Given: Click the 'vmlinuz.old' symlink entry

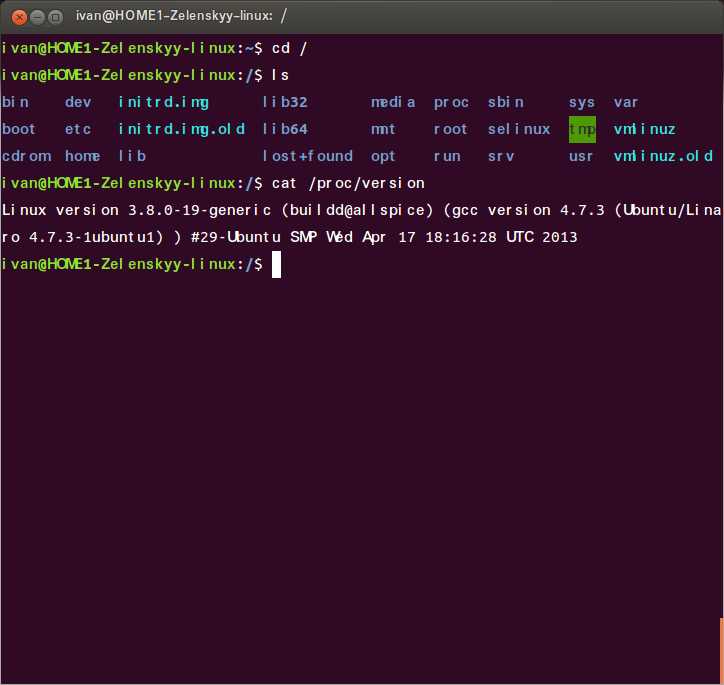Looking at the screenshot, I should [x=664, y=156].
